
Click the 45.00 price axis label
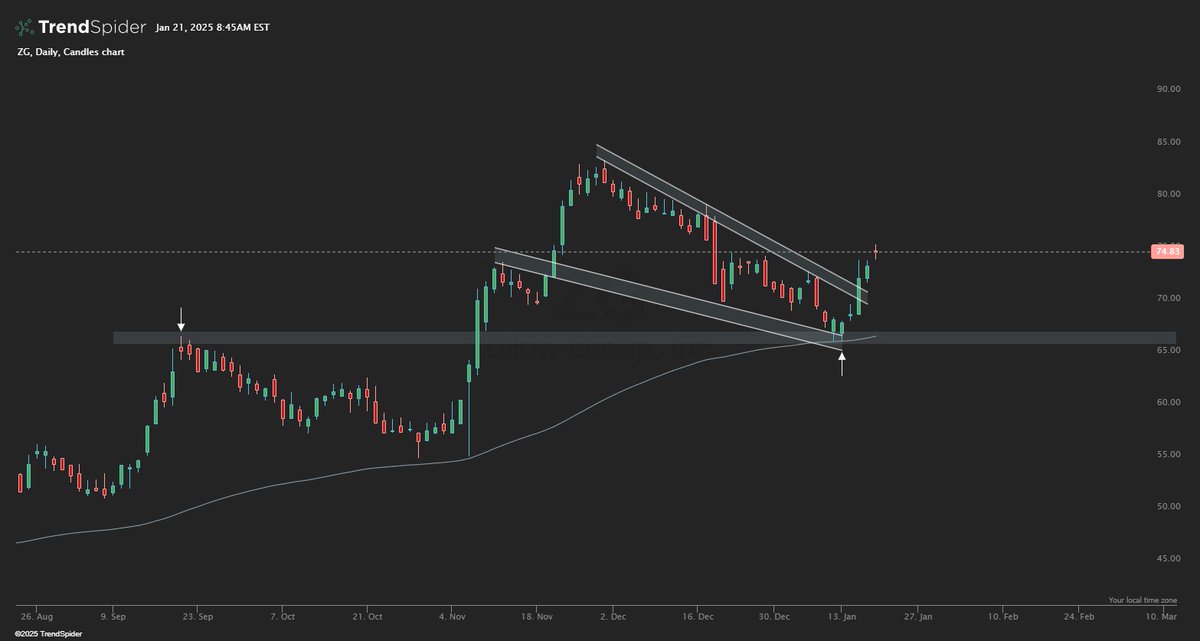(1168, 558)
